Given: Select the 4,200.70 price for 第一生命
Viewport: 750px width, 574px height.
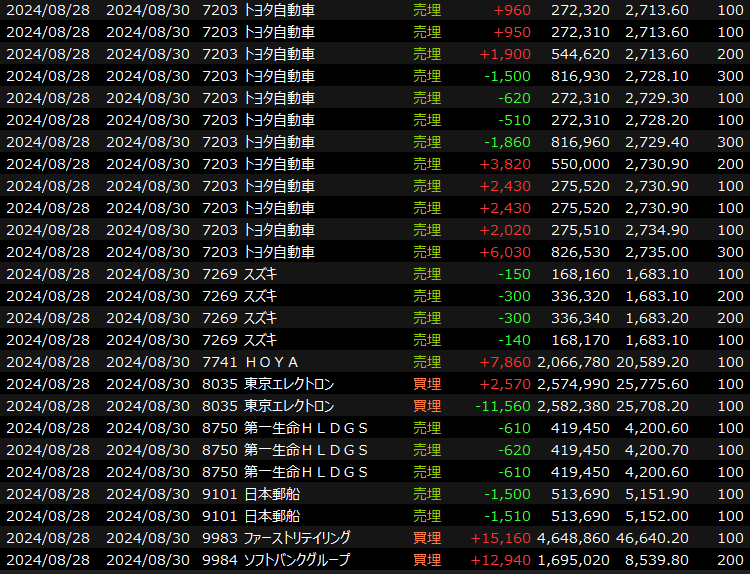Looking at the screenshot, I should [657, 450].
